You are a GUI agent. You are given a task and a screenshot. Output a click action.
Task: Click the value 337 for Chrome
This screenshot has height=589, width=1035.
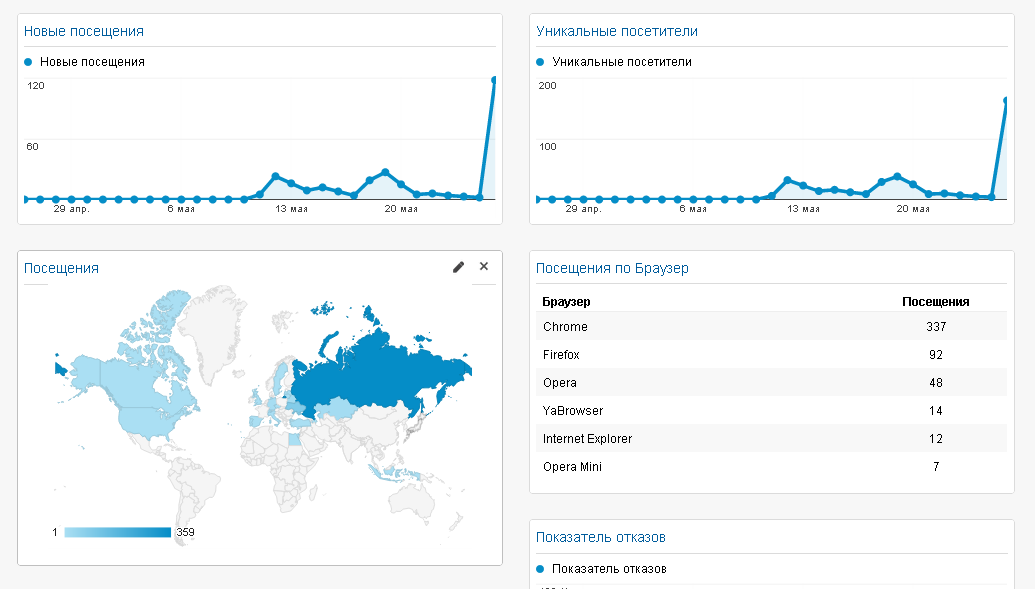tap(936, 327)
